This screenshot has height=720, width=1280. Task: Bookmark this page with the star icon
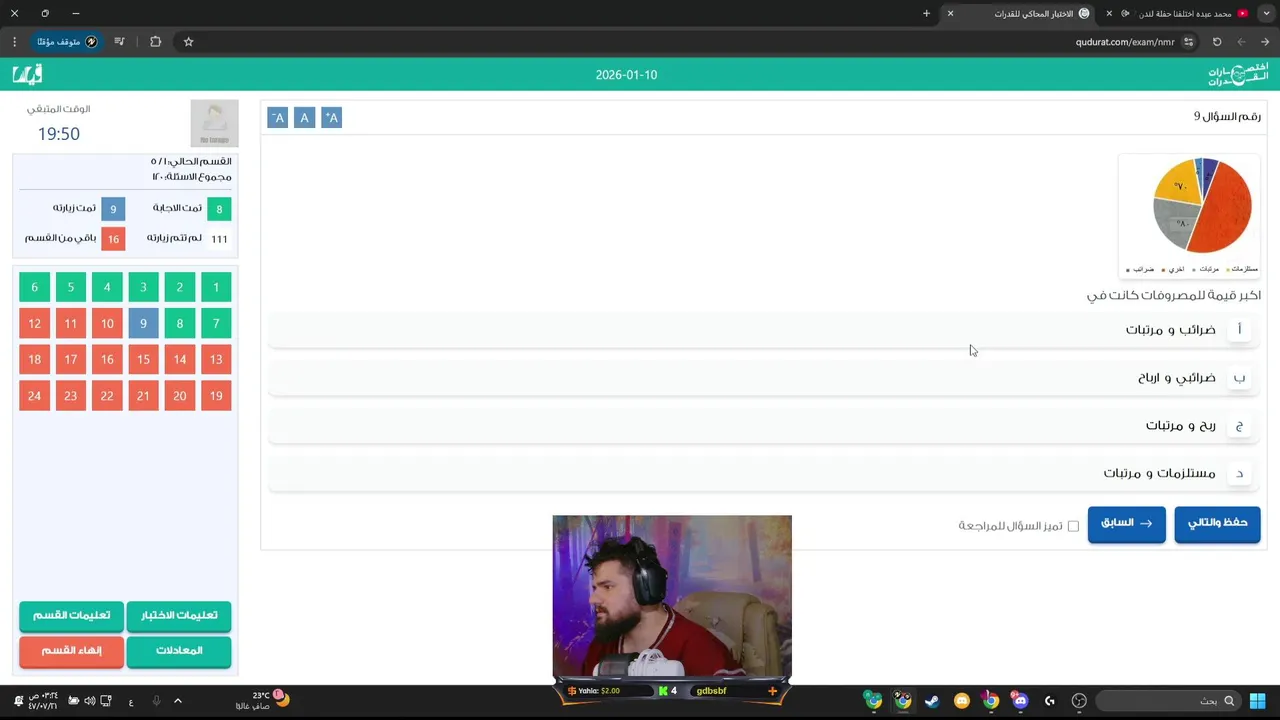[x=188, y=42]
